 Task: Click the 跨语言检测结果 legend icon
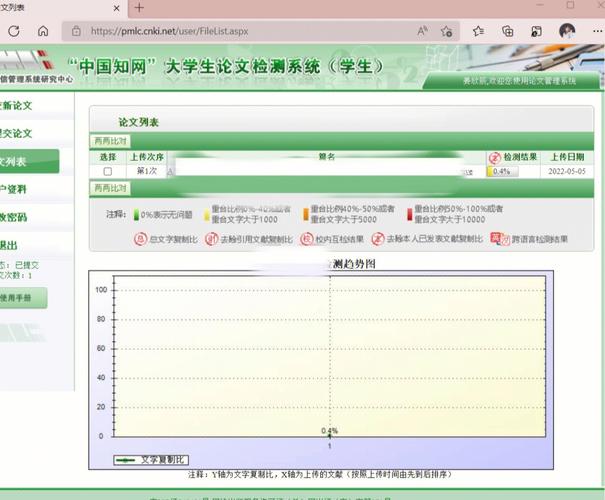(500, 239)
